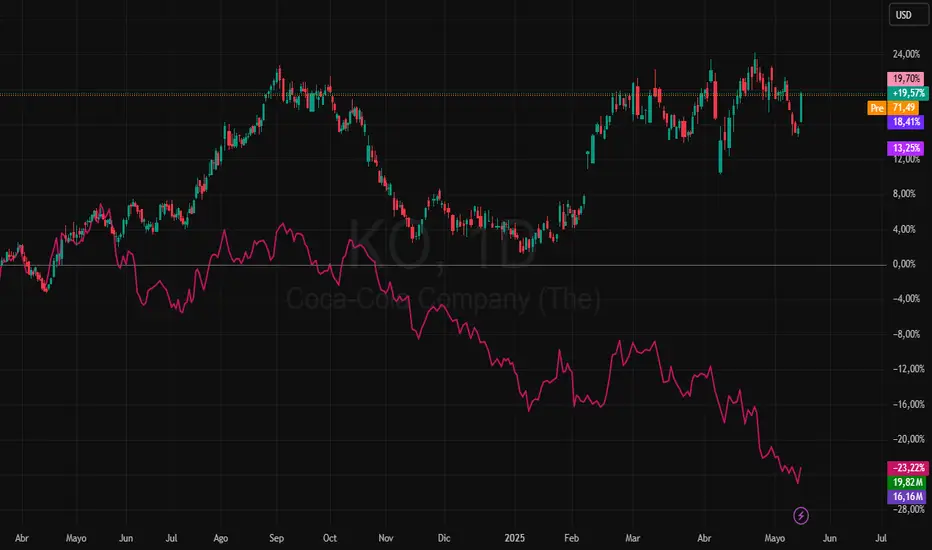Click the Mar month label
The image size is (932, 550).
point(632,538)
